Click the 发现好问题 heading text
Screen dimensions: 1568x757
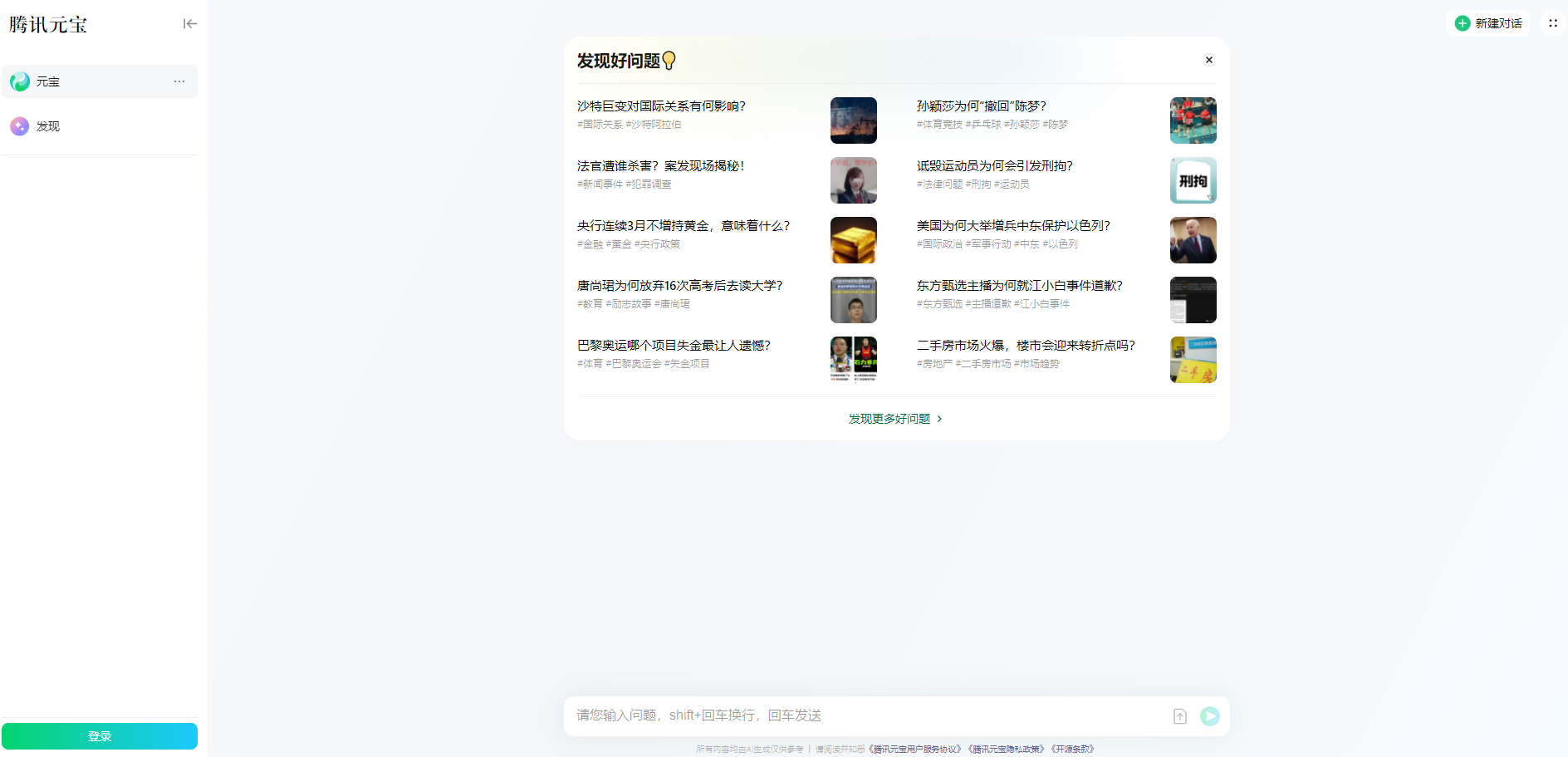point(619,61)
